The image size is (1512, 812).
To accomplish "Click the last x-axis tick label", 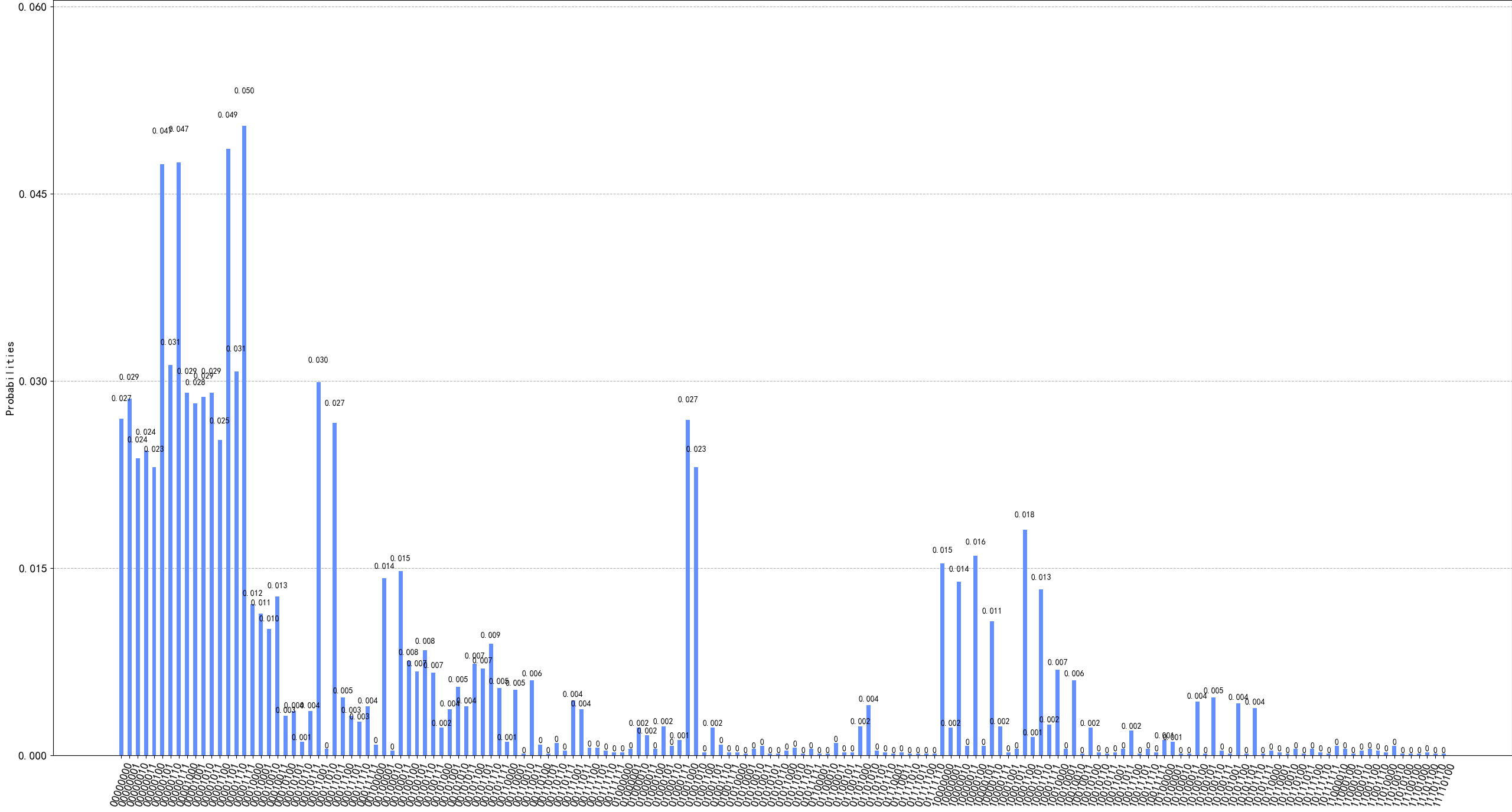I will point(1443,784).
